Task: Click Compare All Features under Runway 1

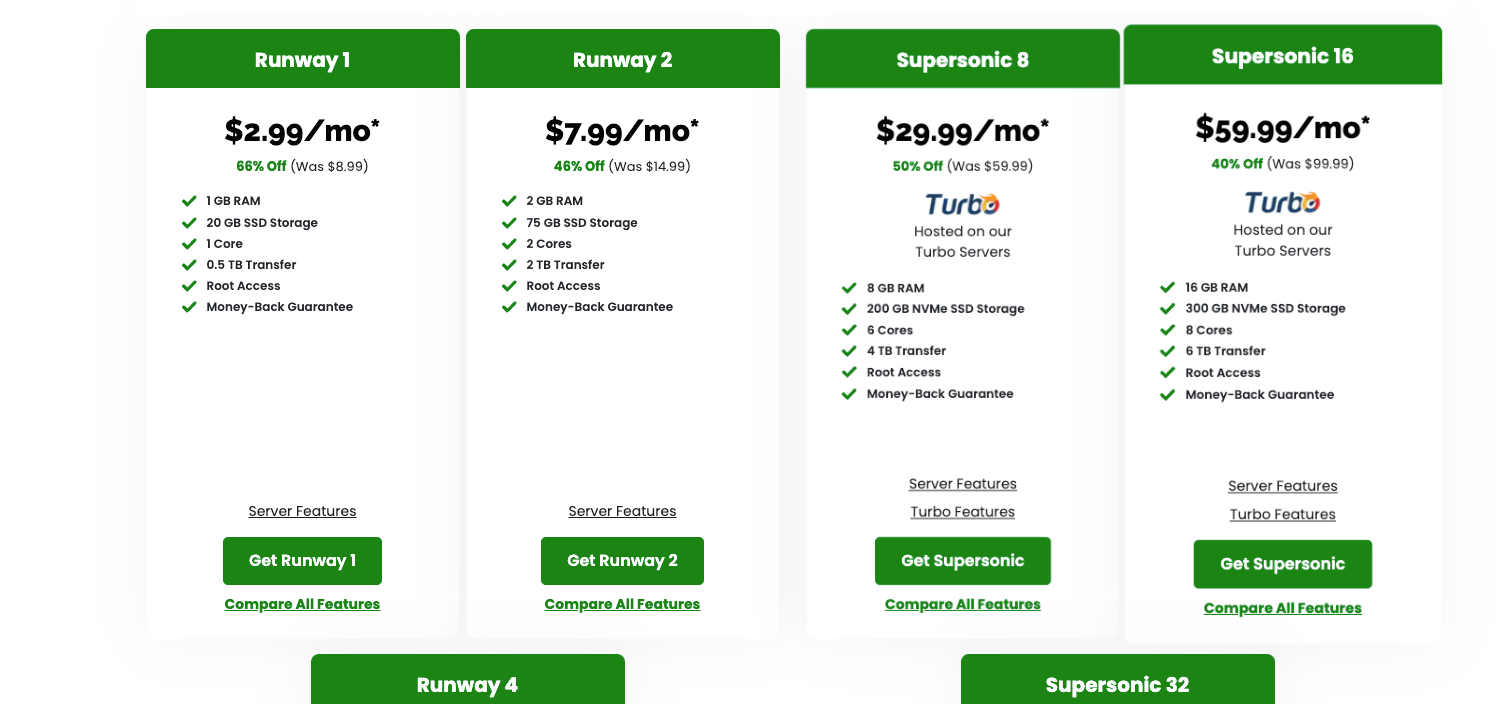Action: (302, 604)
